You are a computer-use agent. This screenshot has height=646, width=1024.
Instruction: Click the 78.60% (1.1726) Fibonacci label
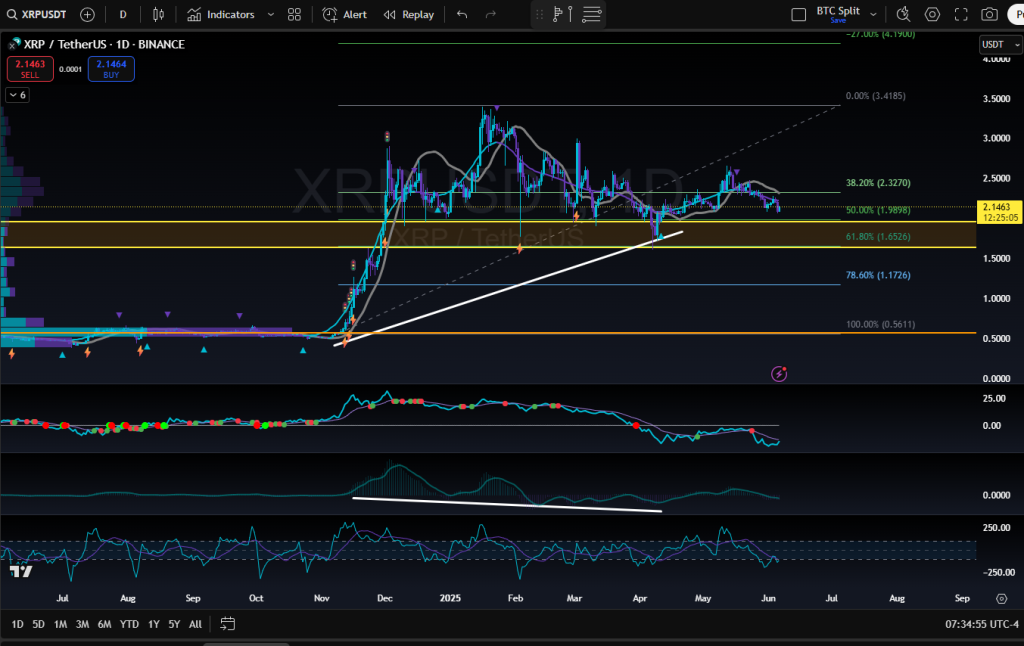pyautogui.click(x=878, y=275)
